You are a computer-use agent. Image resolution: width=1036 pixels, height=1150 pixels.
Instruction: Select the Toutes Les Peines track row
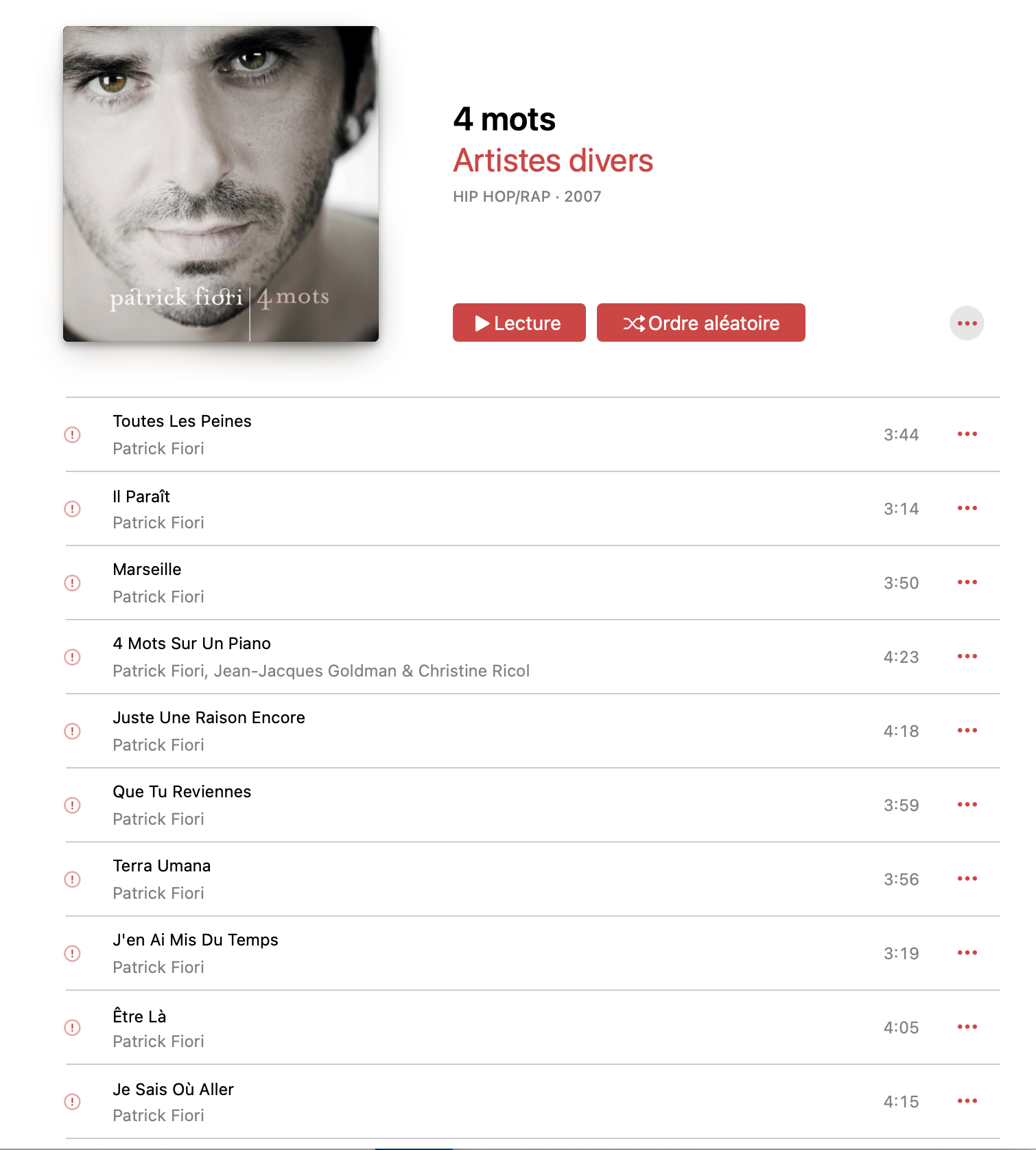pos(533,434)
